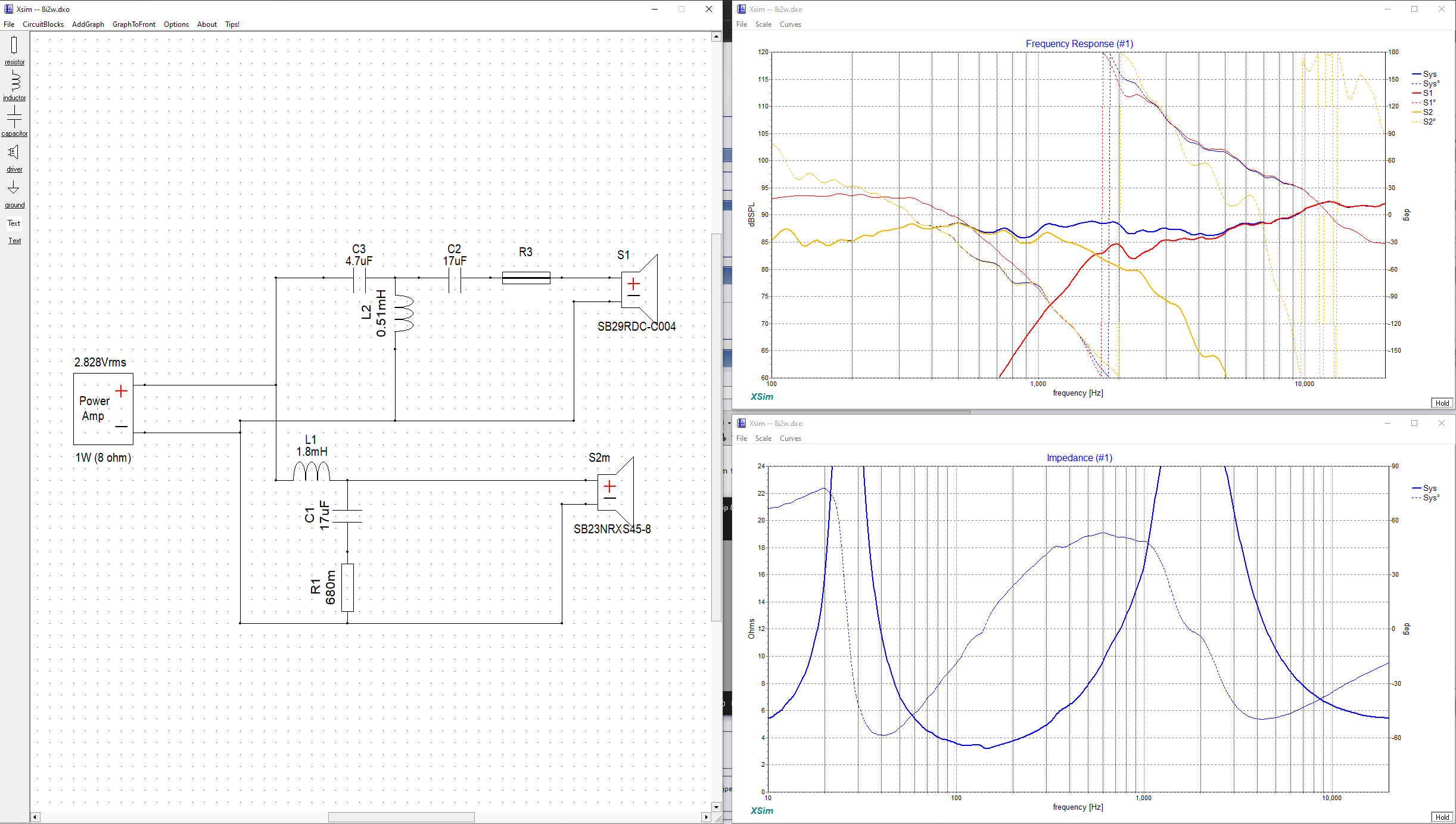This screenshot has width=1456, height=824.
Task: Click Hold button in Frequency Response window
Action: click(1442, 403)
